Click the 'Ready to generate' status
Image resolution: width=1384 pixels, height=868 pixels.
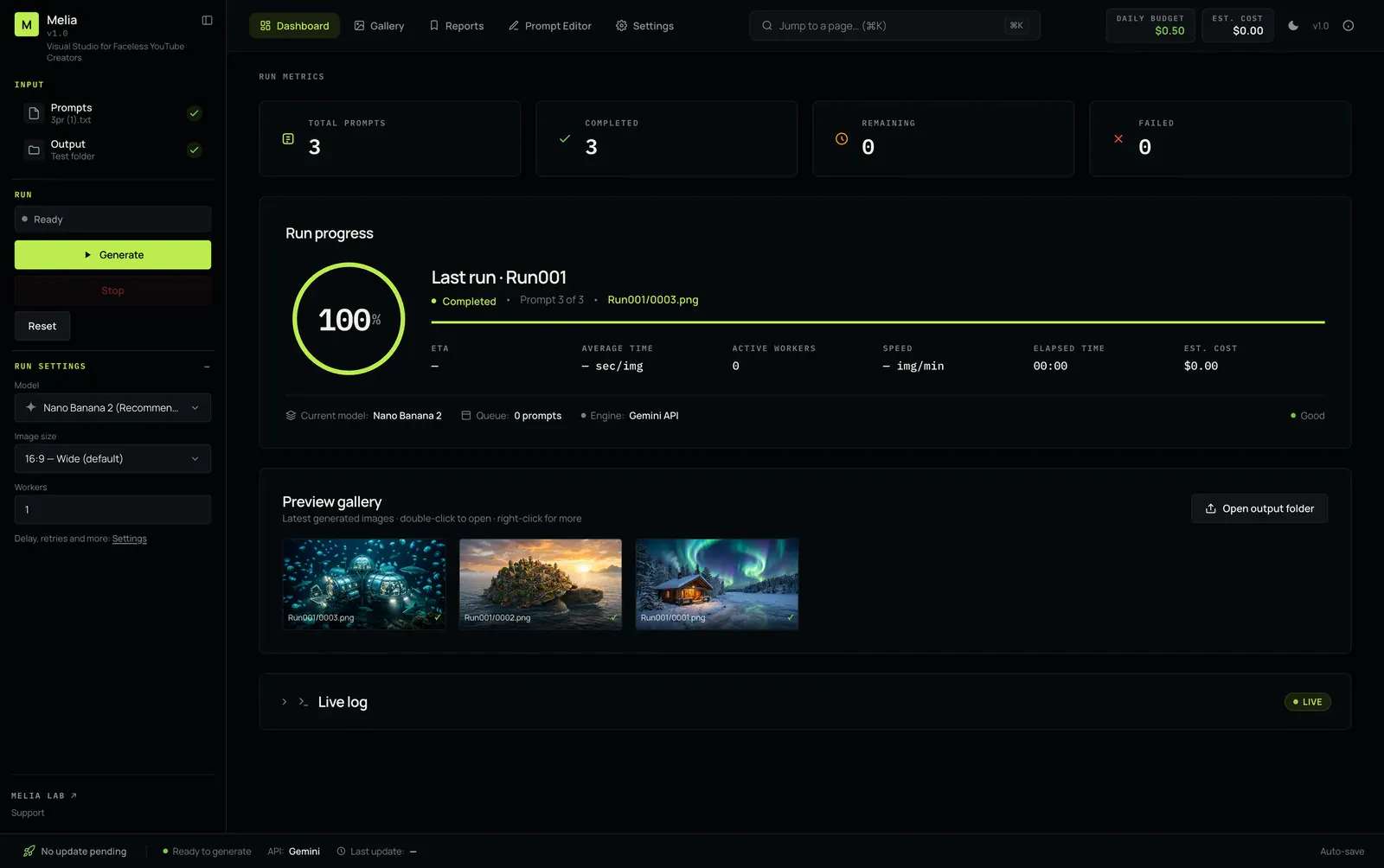click(x=208, y=852)
